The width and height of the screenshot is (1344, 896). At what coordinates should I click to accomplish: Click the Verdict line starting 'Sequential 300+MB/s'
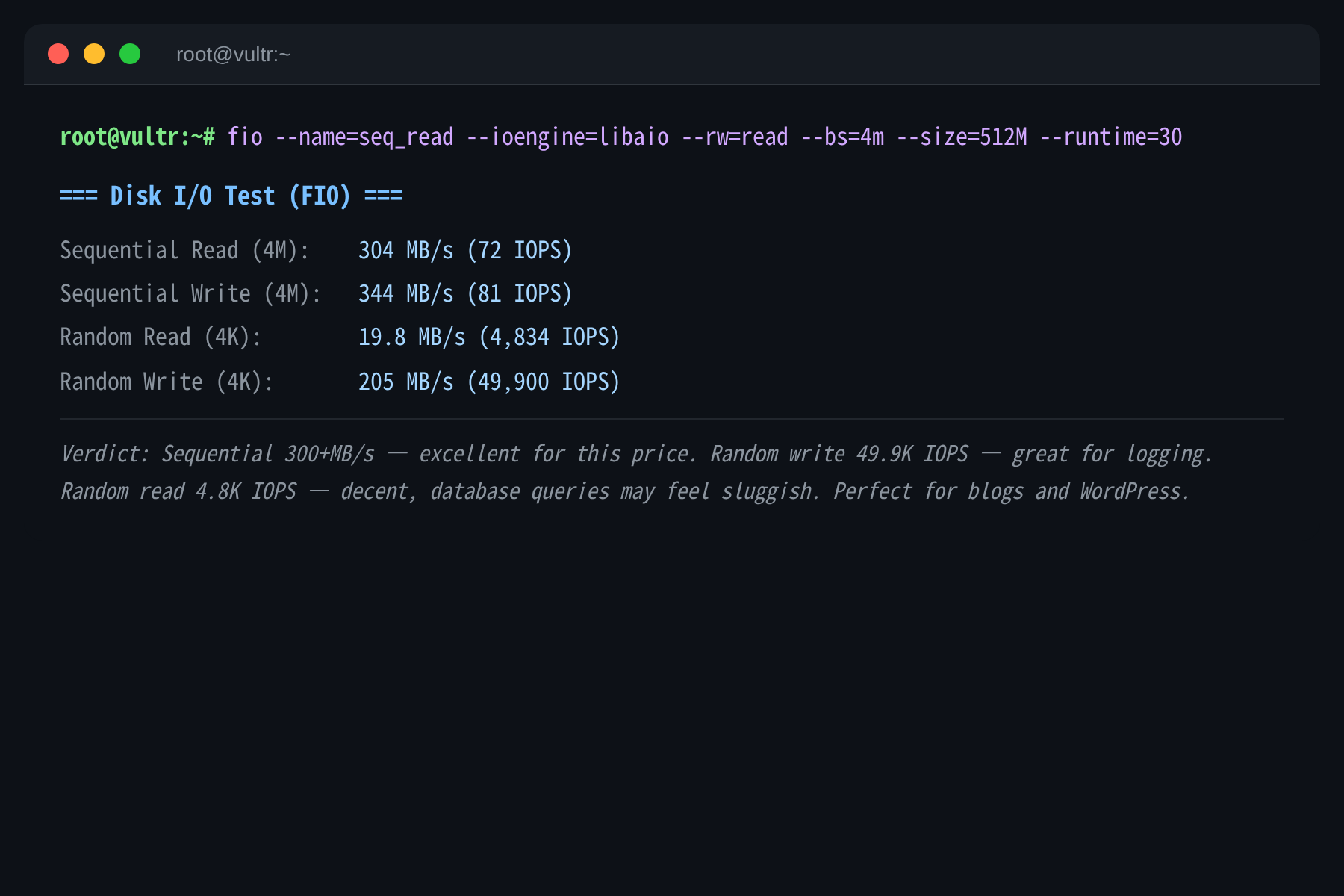pyautogui.click(x=636, y=454)
